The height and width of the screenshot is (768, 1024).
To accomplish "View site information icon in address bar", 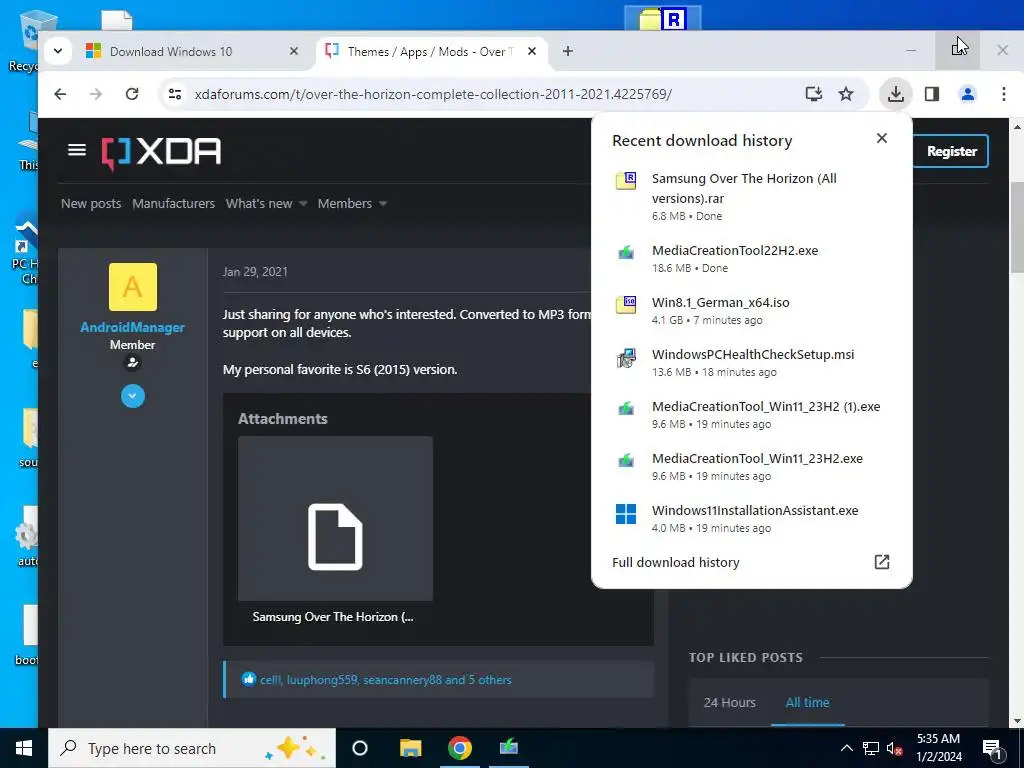I will 175,94.
